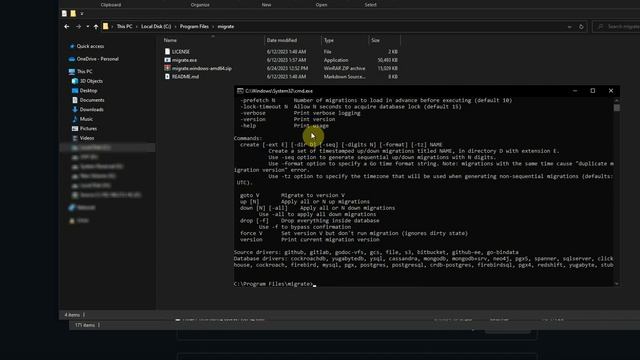Open Desktop folder in sidebar

[x=88, y=91]
